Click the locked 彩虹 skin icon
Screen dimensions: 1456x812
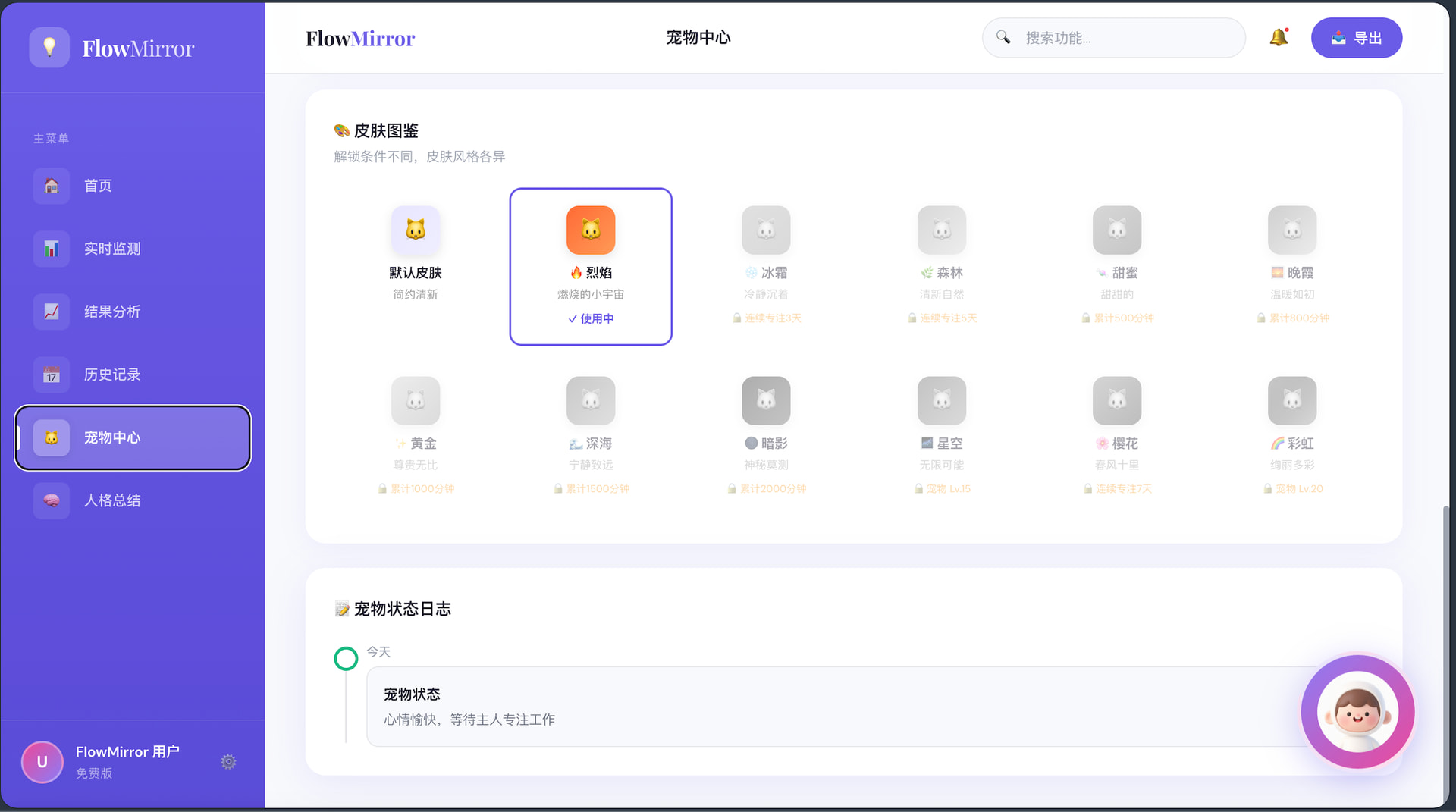(1292, 400)
